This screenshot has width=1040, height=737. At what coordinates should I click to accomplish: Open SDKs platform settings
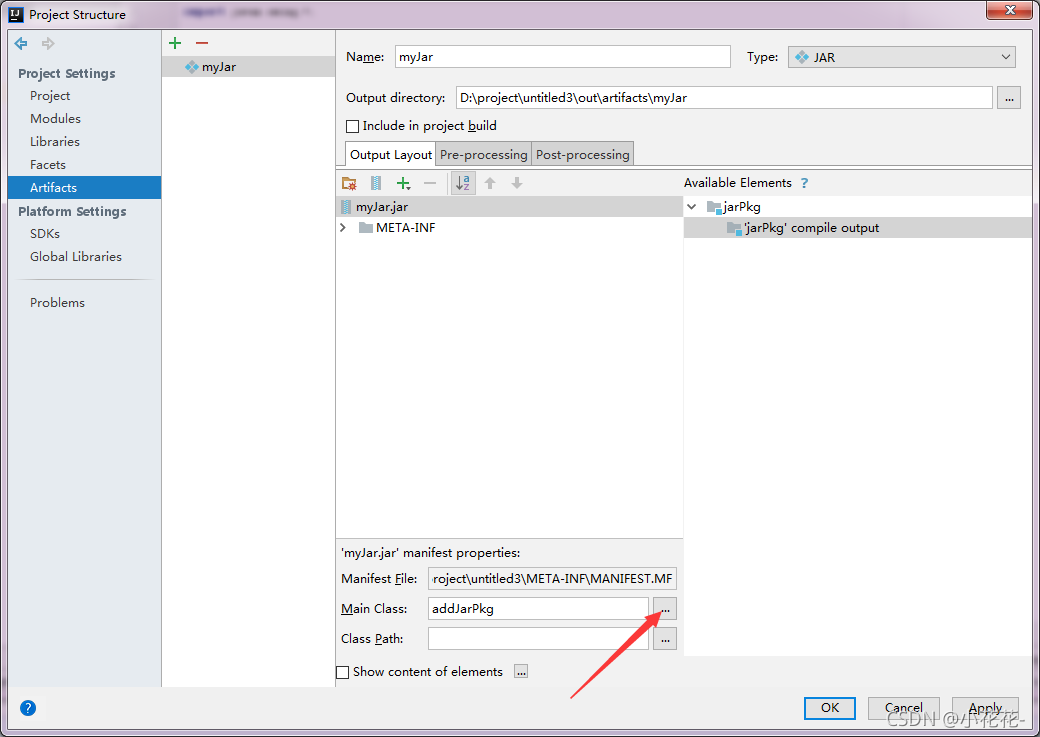pyautogui.click(x=44, y=234)
